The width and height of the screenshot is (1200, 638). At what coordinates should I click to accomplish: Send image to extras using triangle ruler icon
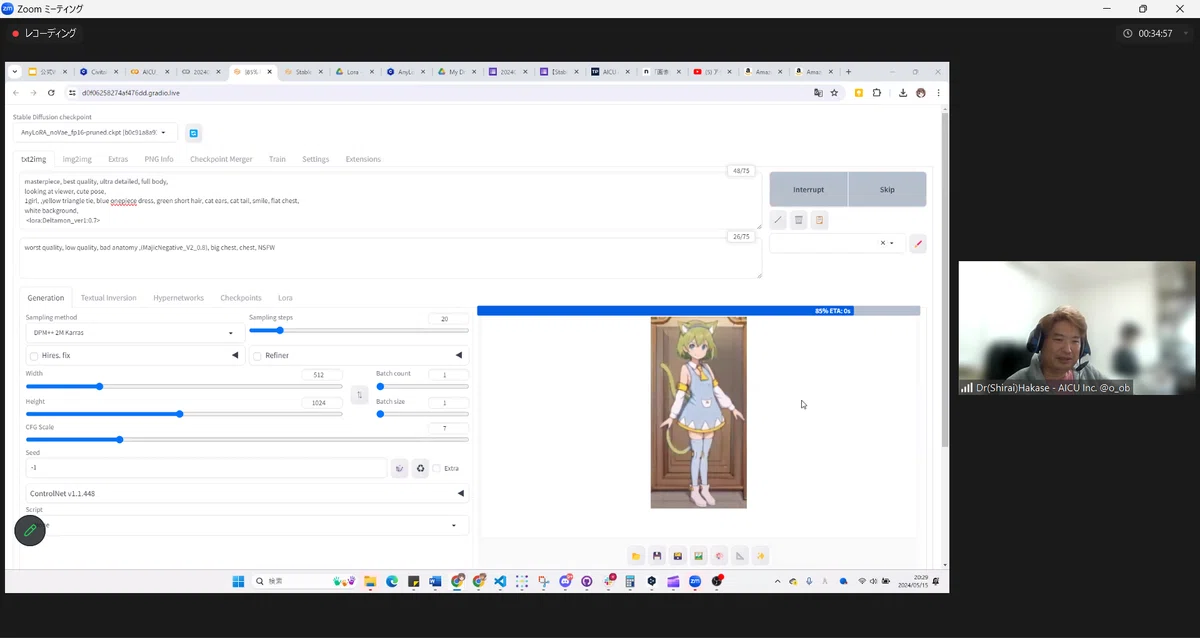click(740, 556)
